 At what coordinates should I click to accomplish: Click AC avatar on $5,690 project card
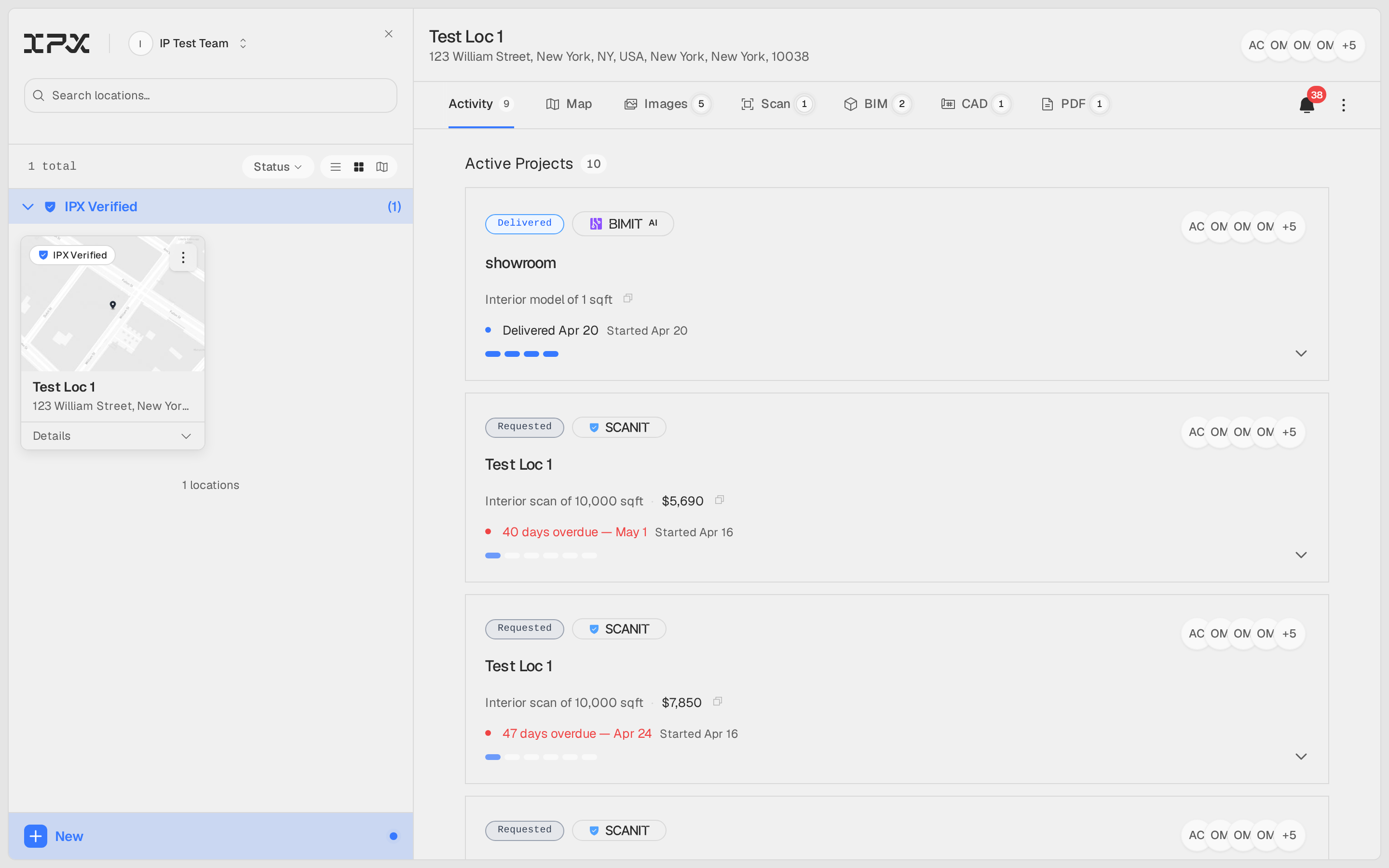[1197, 432]
